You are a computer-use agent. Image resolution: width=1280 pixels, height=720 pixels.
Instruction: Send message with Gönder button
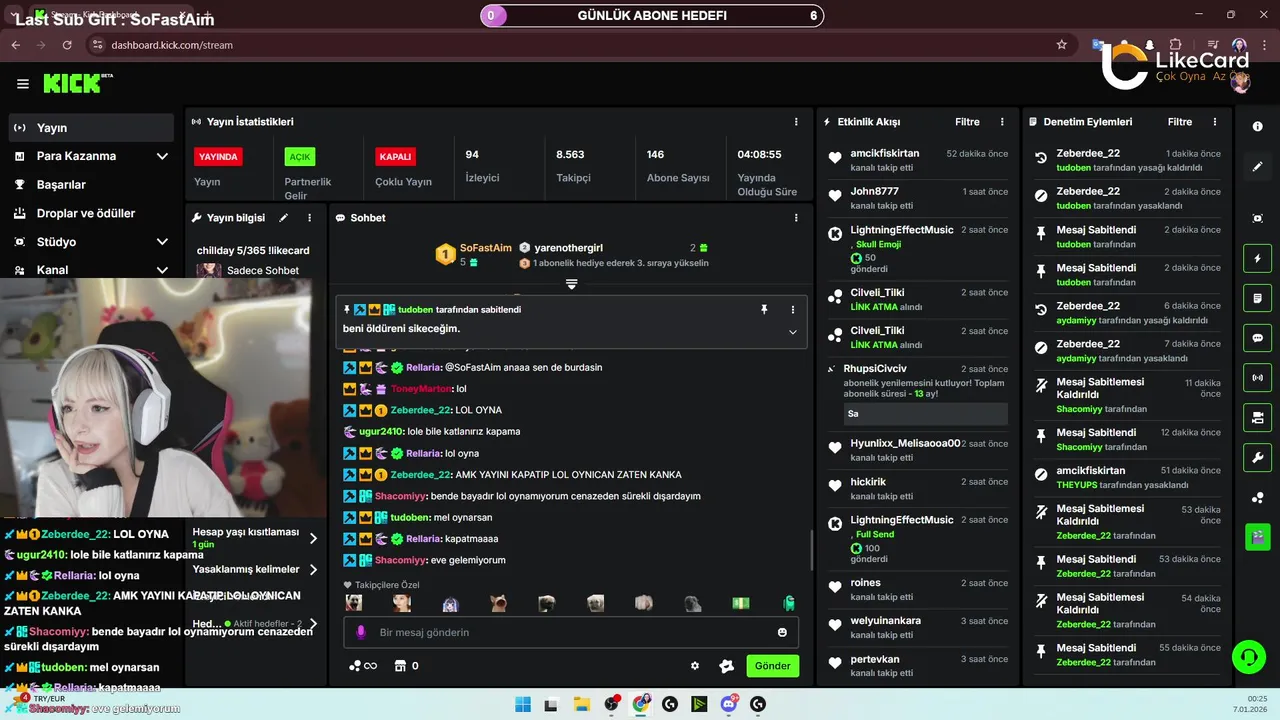click(x=772, y=666)
